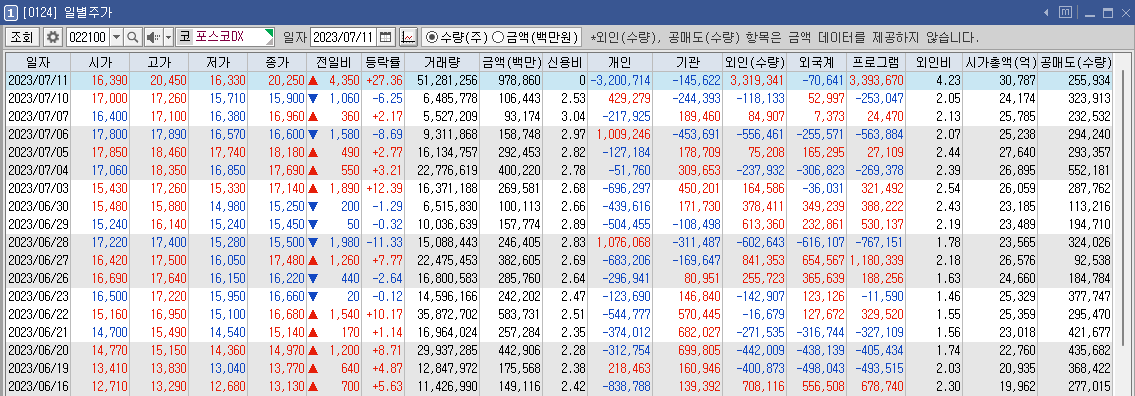The height and width of the screenshot is (396, 1135).
Task: Click the 개인 column header
Action: tap(620, 62)
